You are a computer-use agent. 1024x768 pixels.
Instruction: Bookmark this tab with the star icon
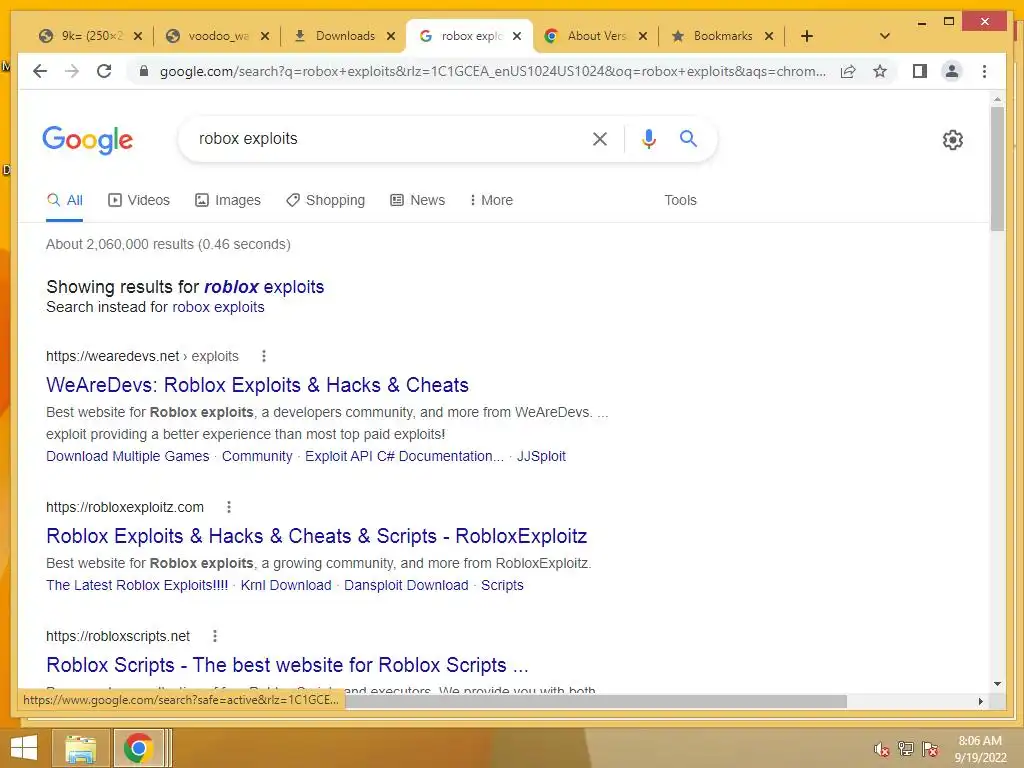[x=880, y=71]
